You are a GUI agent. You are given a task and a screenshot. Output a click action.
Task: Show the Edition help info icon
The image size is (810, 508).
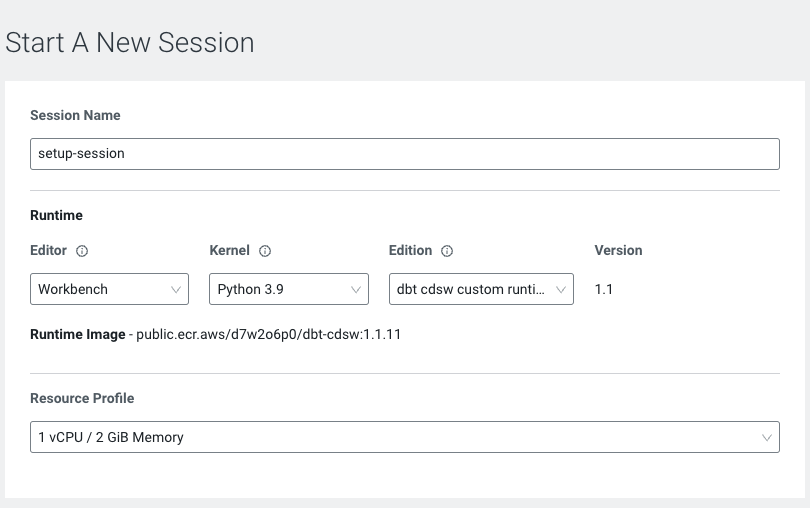[x=448, y=251]
